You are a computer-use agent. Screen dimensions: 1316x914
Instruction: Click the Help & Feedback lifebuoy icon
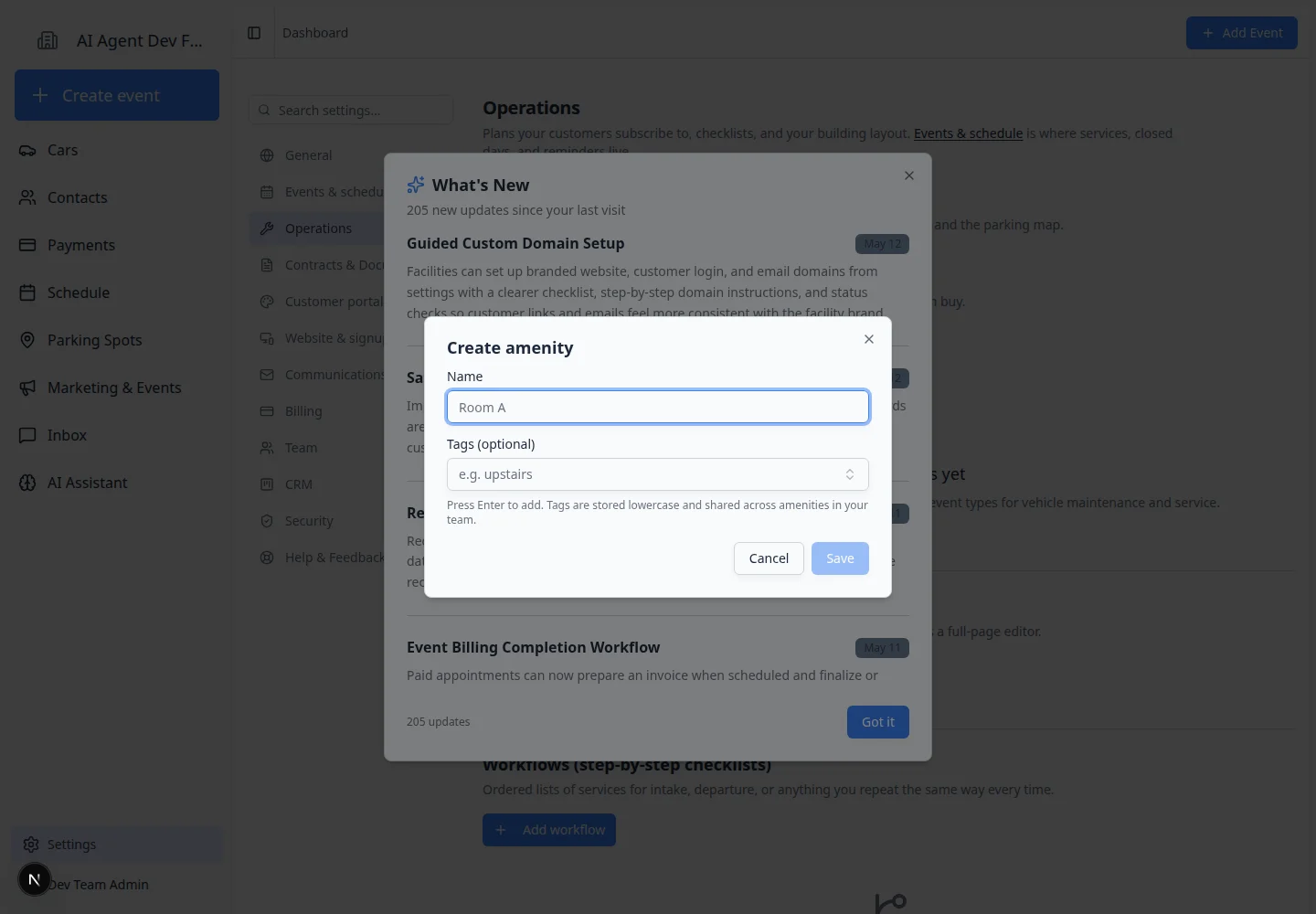point(267,558)
